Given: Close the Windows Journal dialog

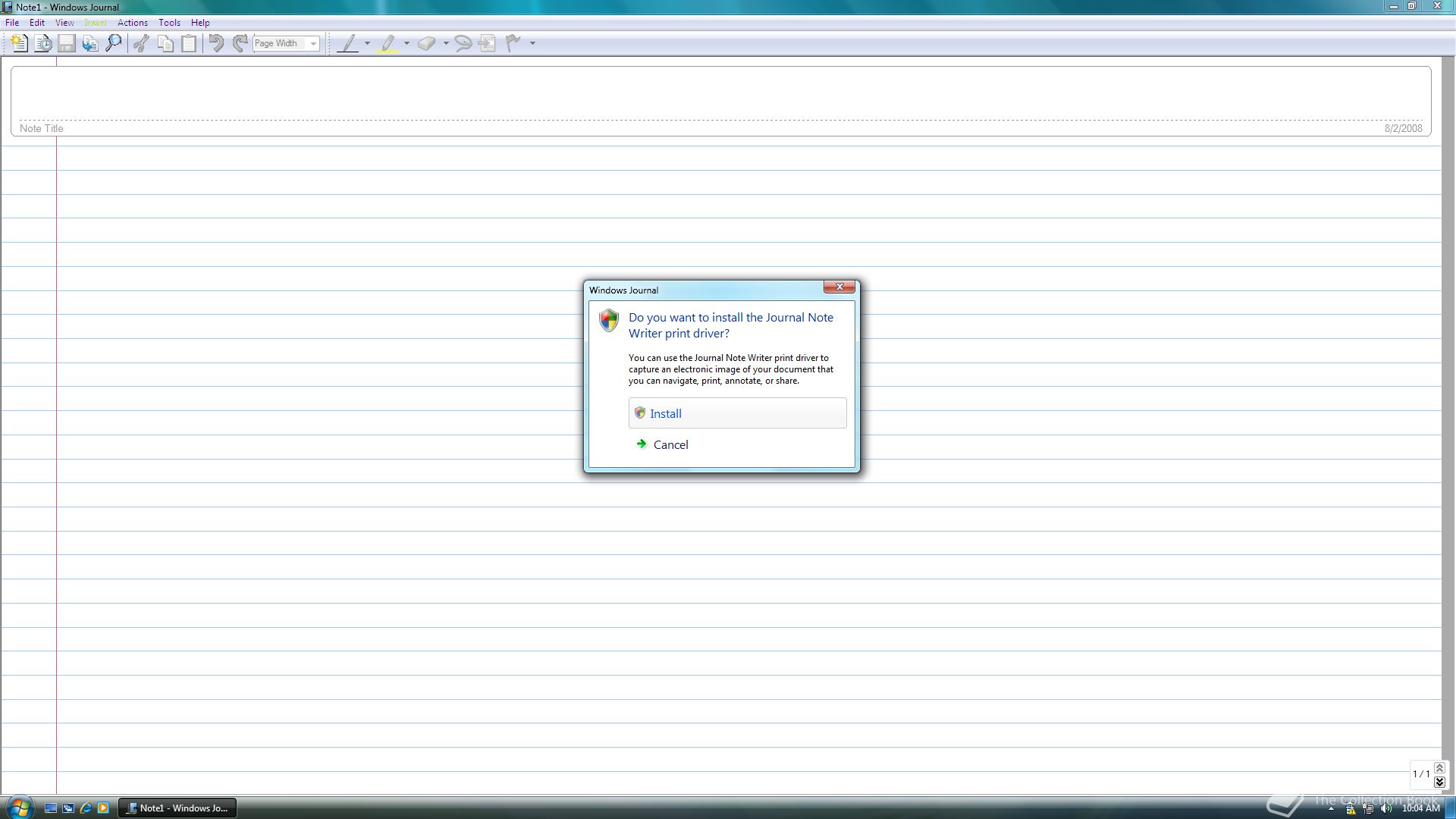Looking at the screenshot, I should (839, 287).
